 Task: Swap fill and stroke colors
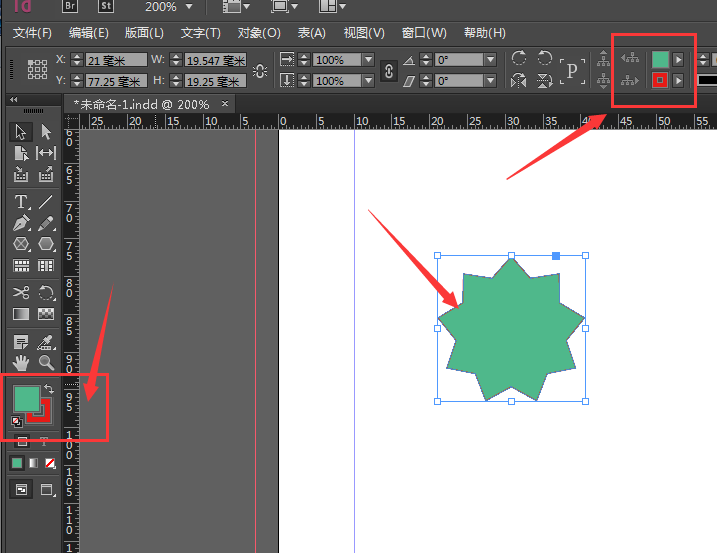tap(48, 389)
